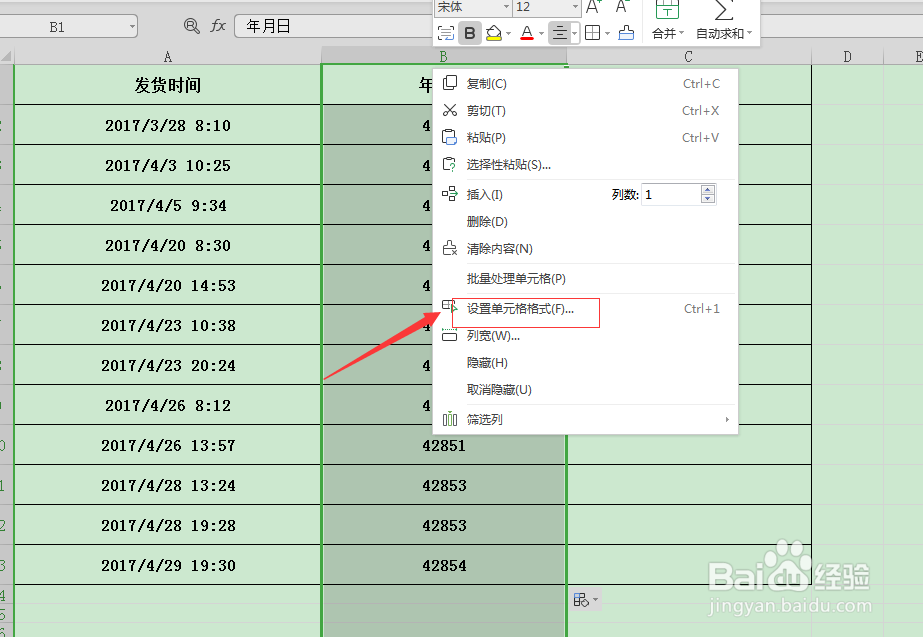Viewport: 923px width, 637px height.
Task: Click the name box showing B1
Action: pos(57,26)
